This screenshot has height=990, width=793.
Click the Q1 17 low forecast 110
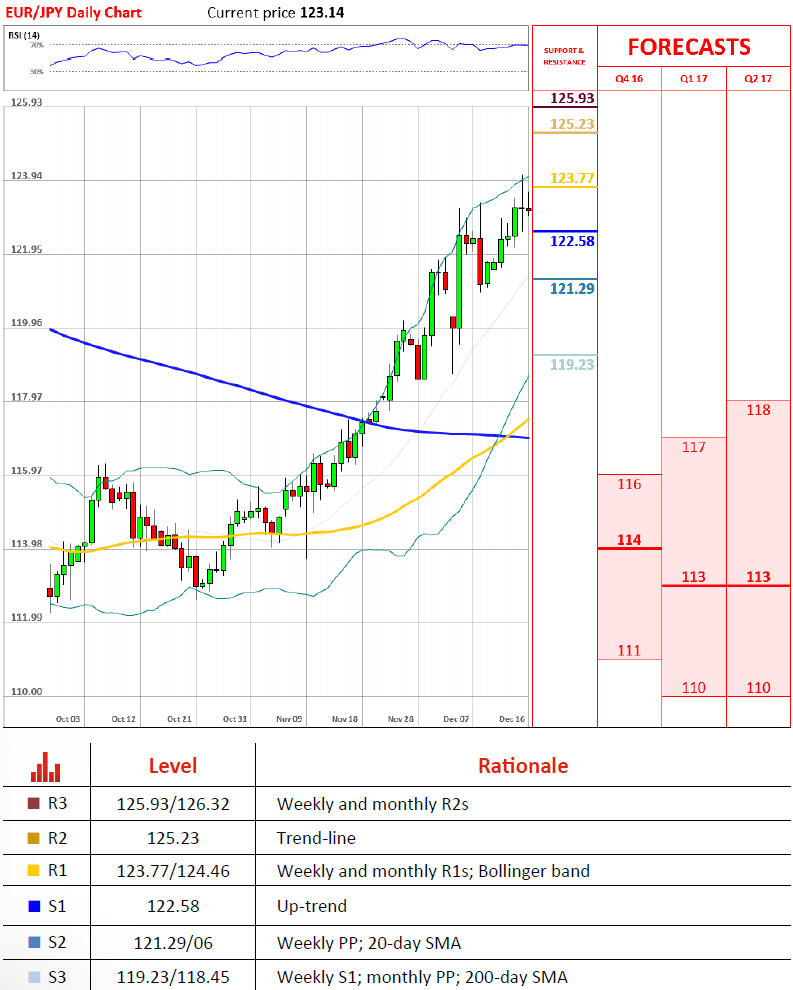point(693,688)
